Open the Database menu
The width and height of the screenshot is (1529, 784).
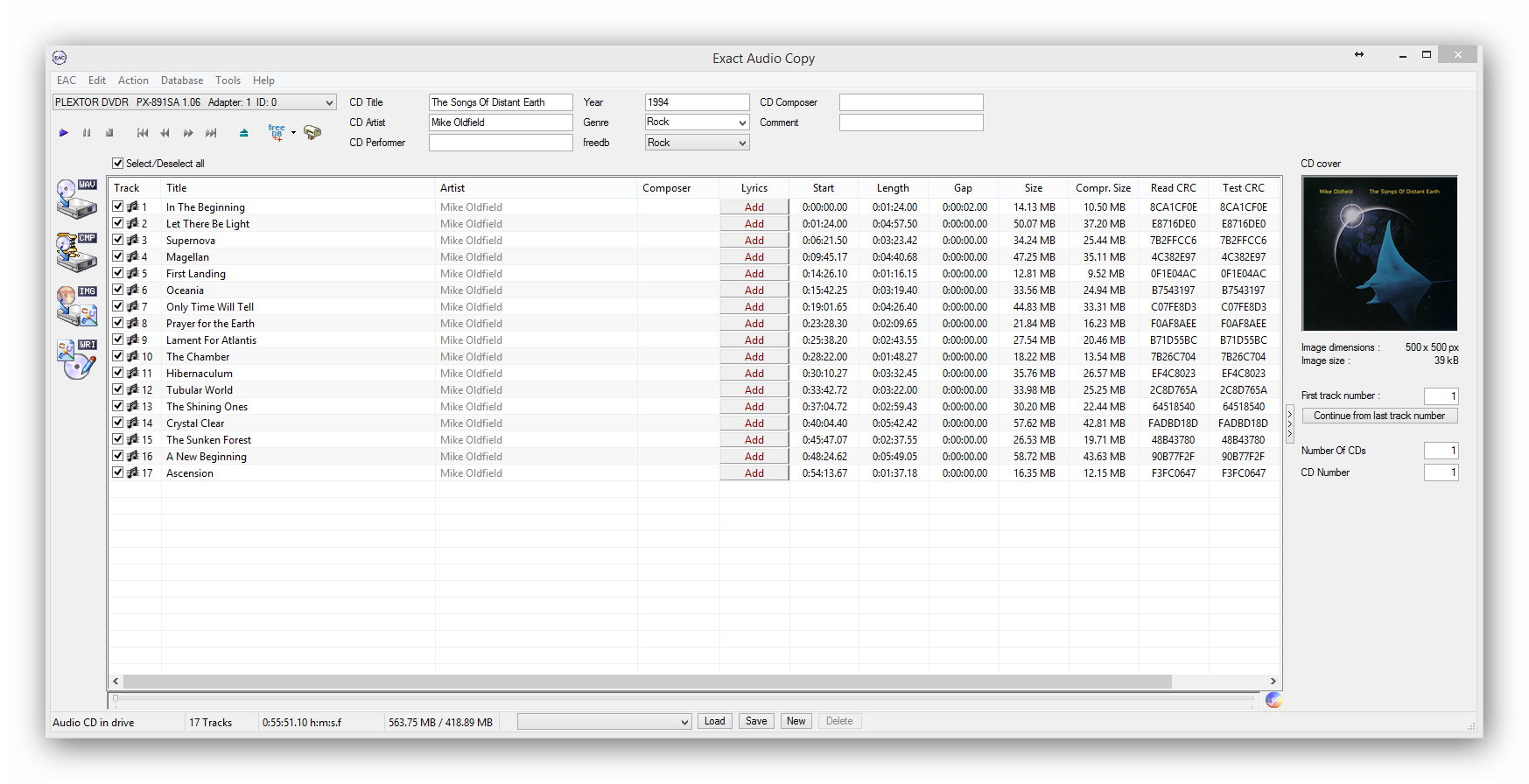coord(181,80)
